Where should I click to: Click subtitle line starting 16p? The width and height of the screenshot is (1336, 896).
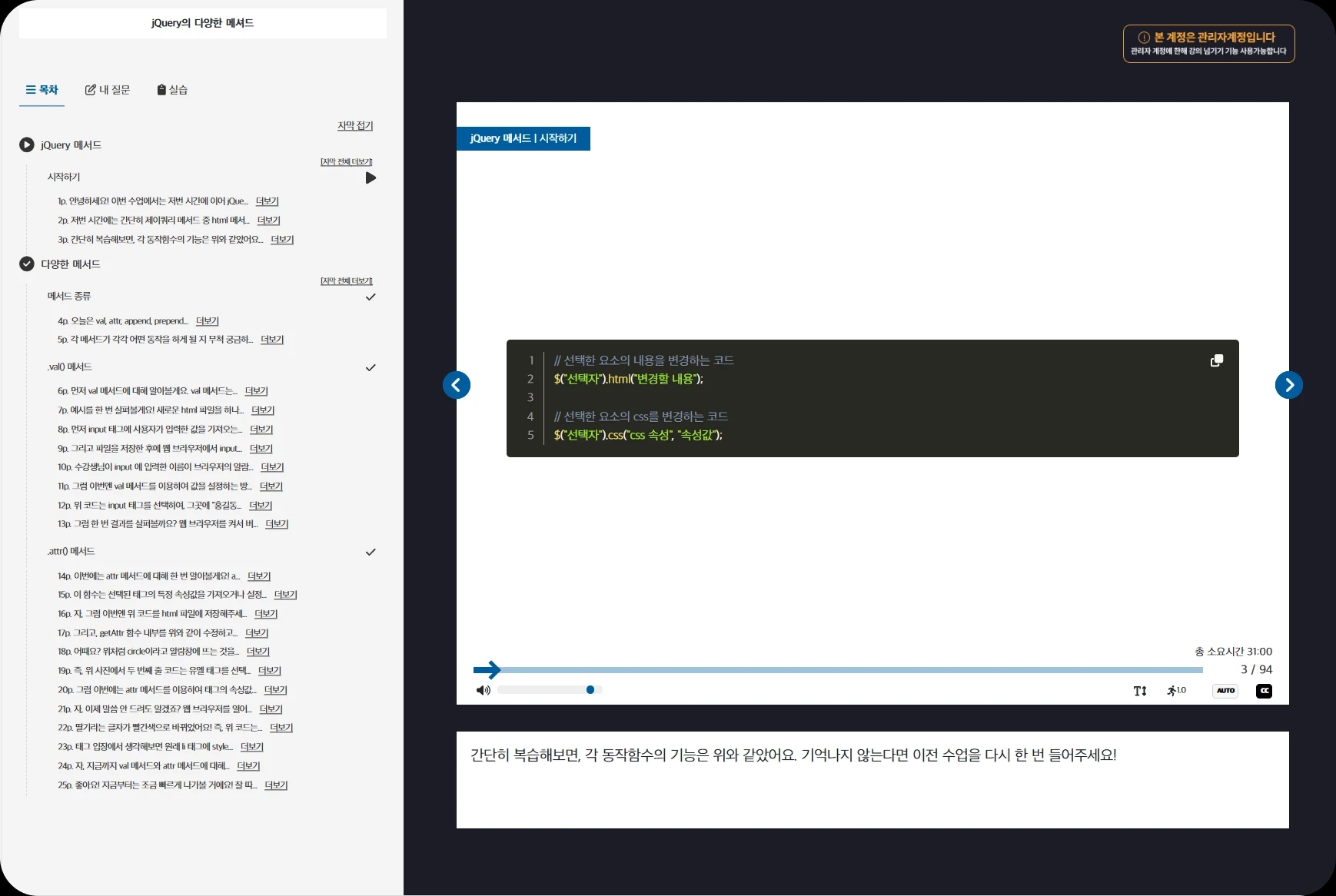[152, 614]
